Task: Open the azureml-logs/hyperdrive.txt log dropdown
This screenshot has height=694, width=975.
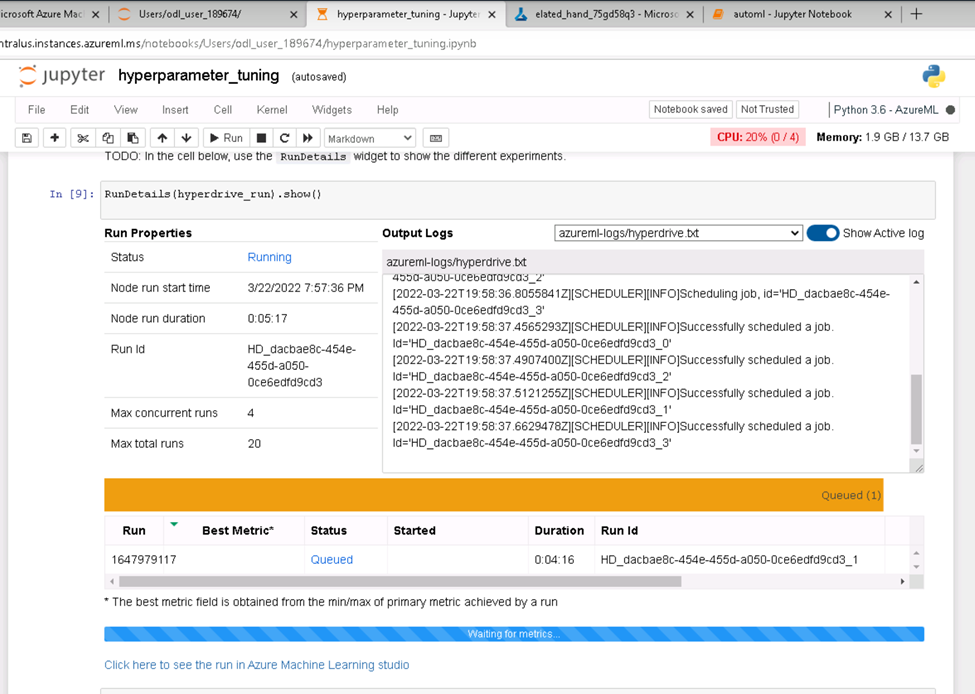Action: (x=678, y=233)
